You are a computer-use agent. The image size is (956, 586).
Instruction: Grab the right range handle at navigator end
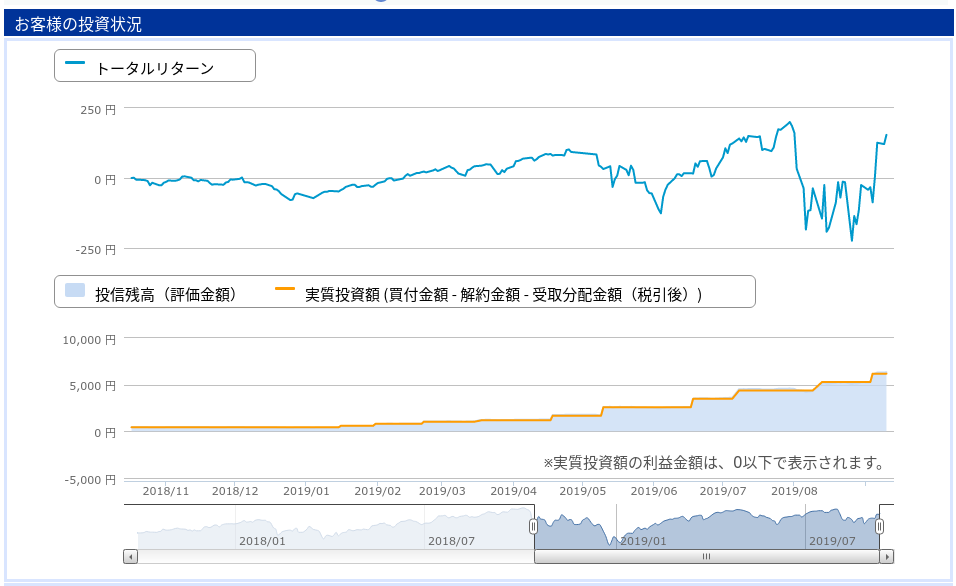(879, 526)
